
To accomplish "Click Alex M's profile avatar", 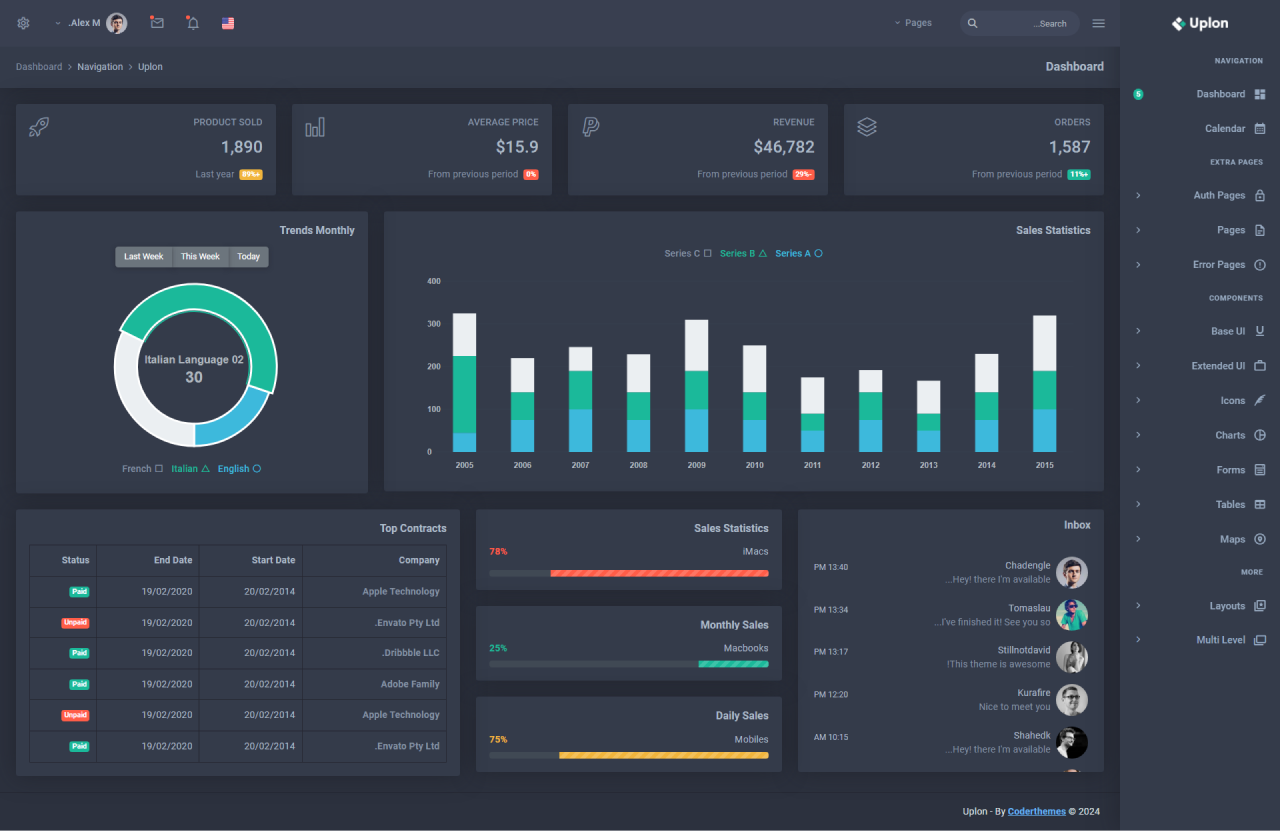I will click(x=117, y=23).
